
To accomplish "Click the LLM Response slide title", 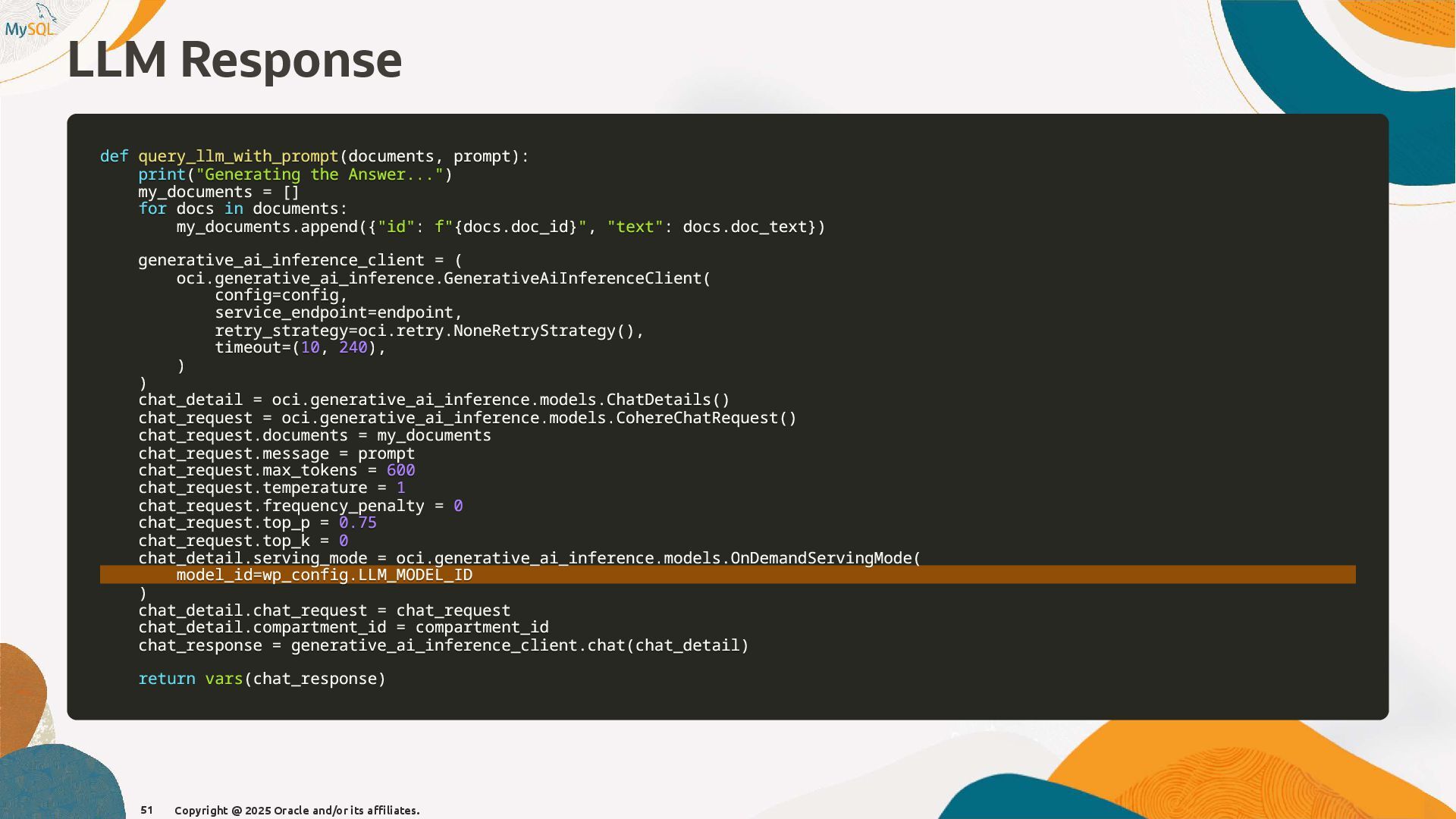I will click(x=234, y=60).
